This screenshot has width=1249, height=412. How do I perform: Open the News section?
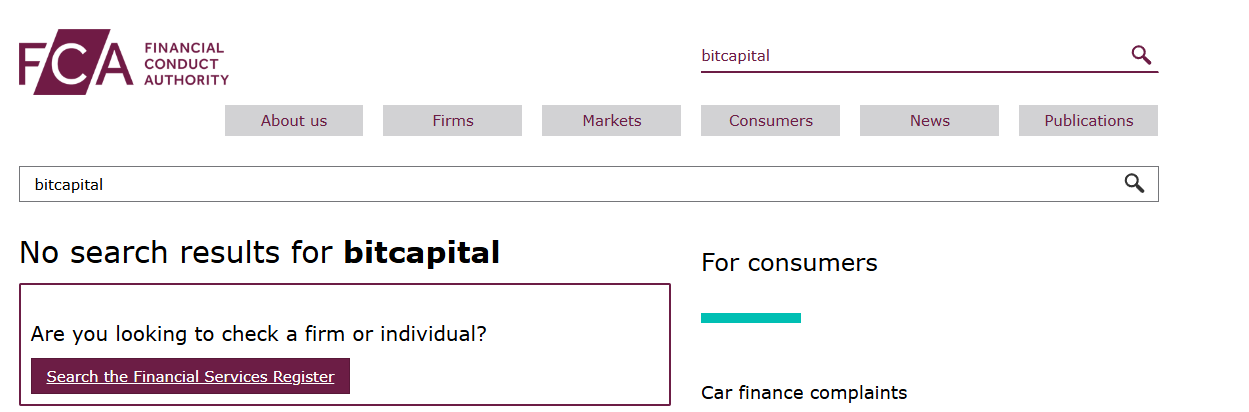[x=930, y=121]
